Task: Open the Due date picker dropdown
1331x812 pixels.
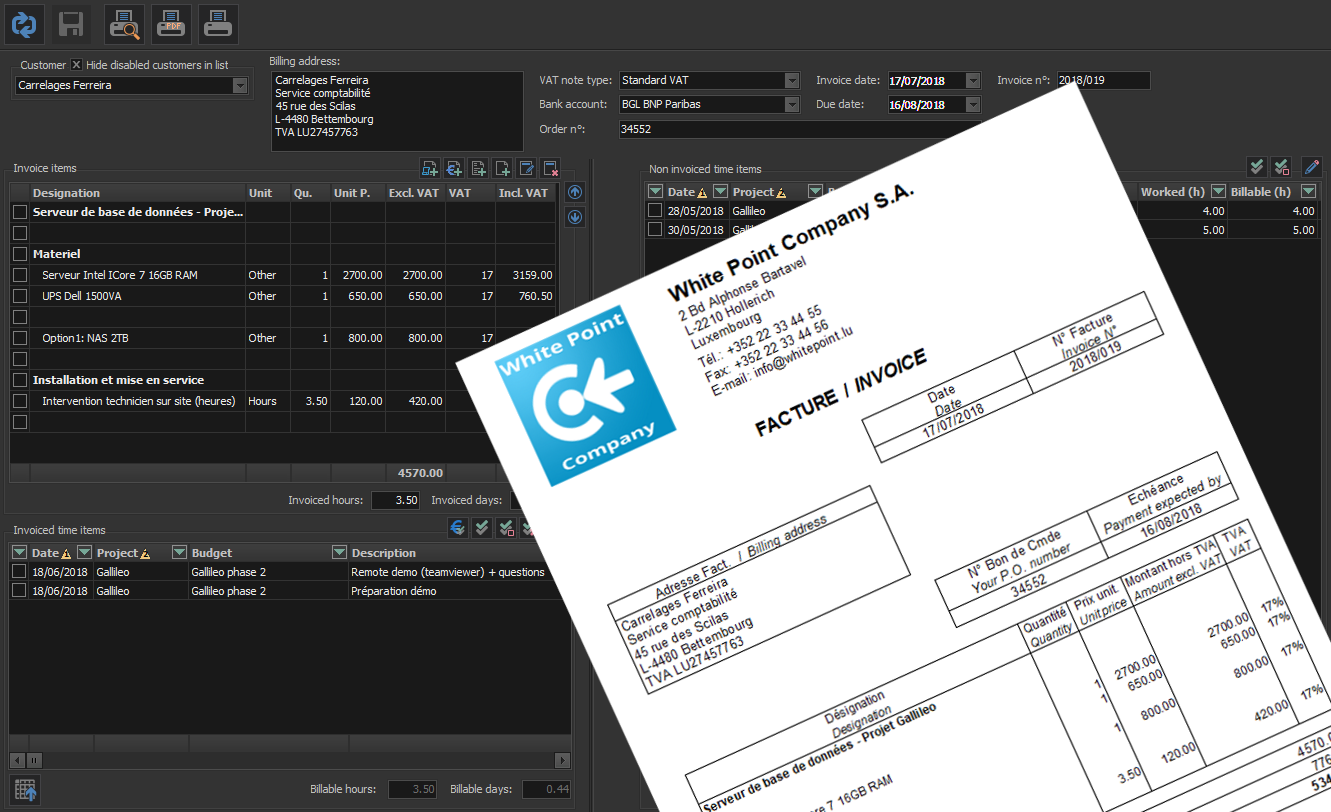Action: (973, 104)
